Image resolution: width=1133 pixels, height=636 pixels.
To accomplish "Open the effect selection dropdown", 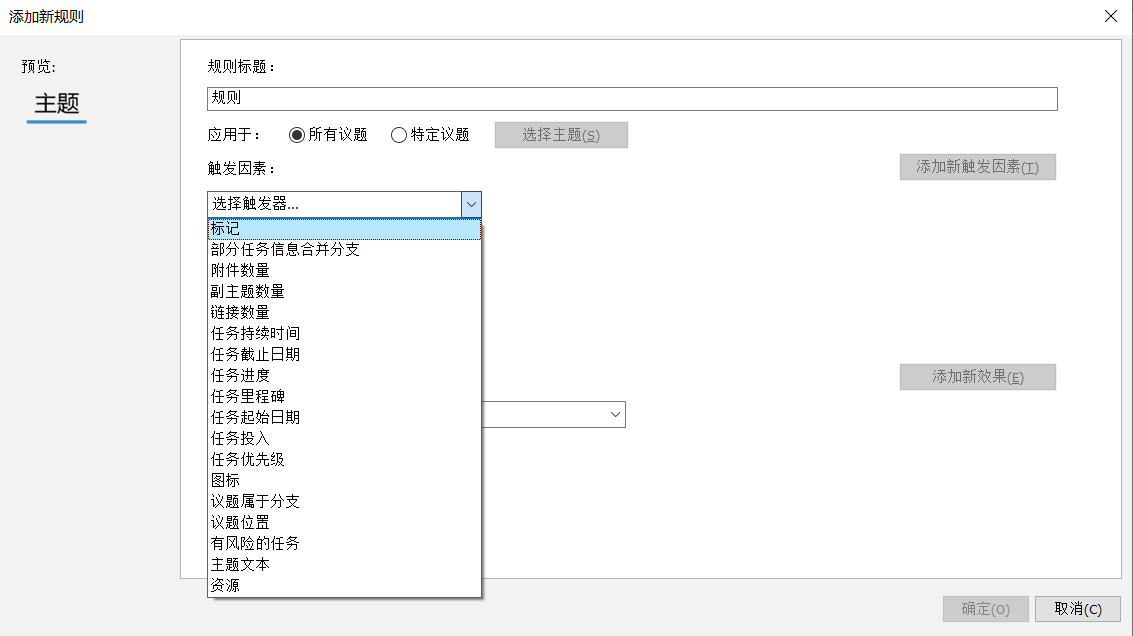I will click(x=614, y=413).
